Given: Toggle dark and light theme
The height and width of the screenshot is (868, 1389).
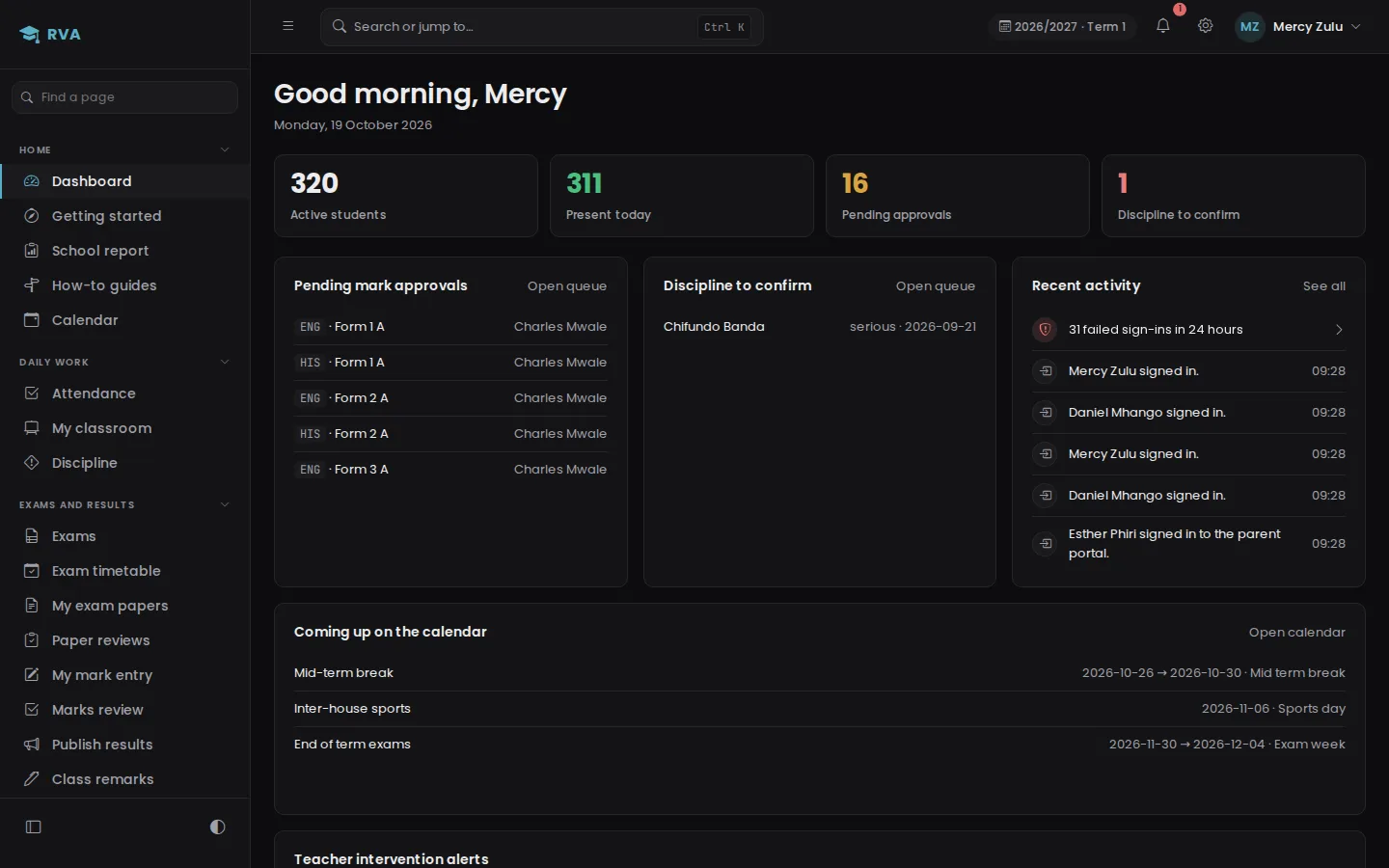Looking at the screenshot, I should point(218,827).
